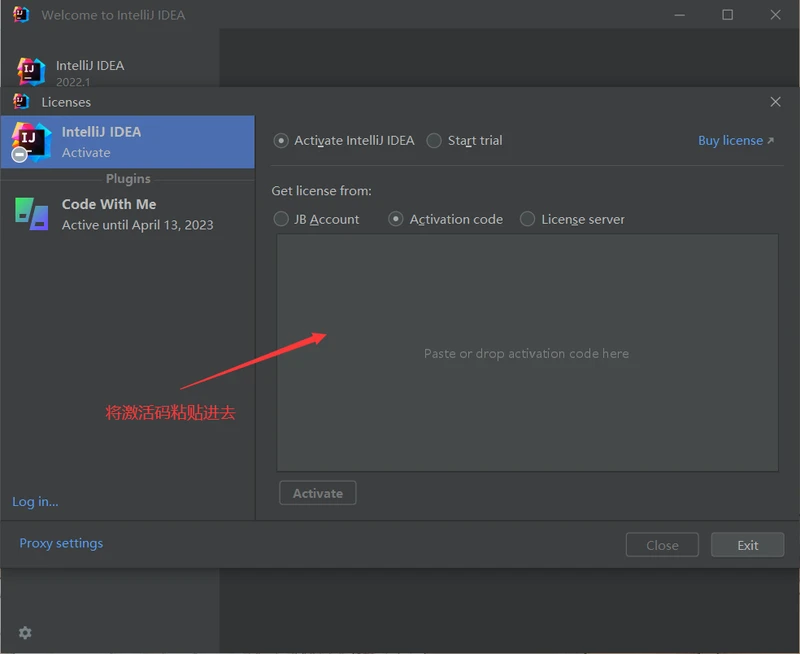Select Code With Me plugin license entry
This screenshot has width=800, height=654.
[x=128, y=214]
